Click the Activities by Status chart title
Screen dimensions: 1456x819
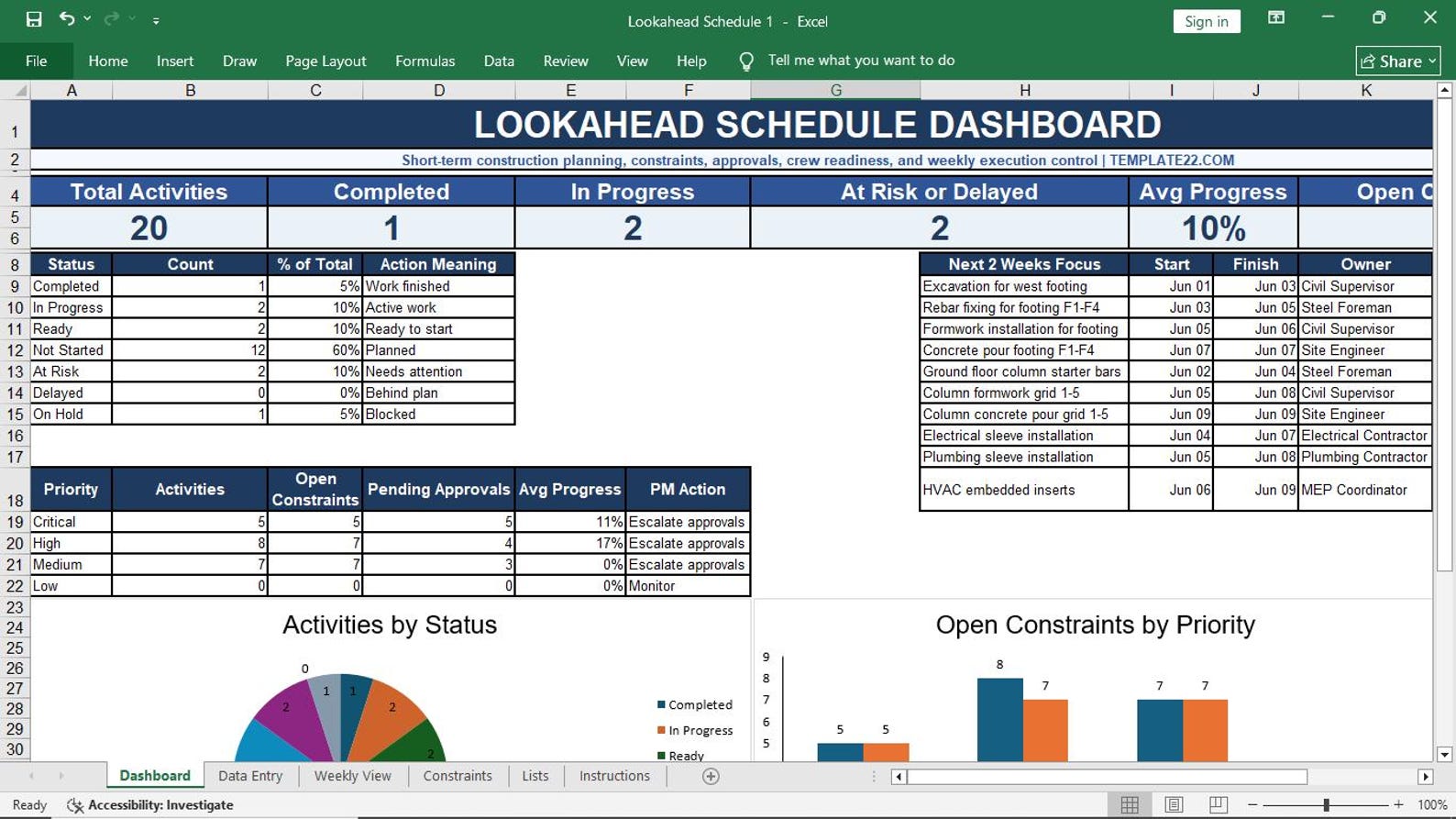click(x=390, y=625)
